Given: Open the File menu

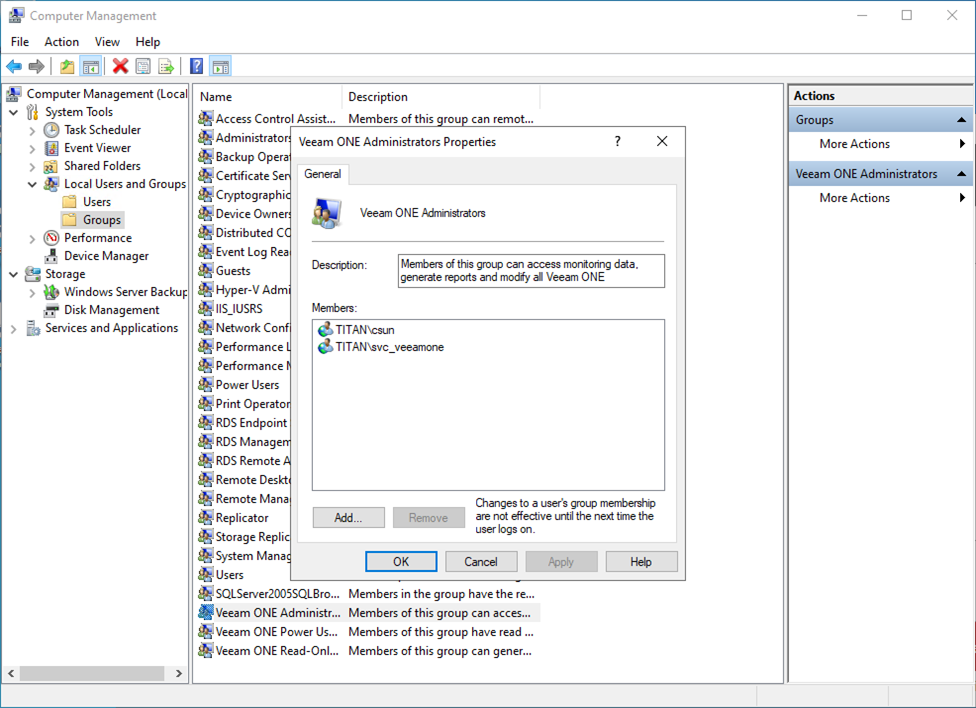Looking at the screenshot, I should point(20,42).
